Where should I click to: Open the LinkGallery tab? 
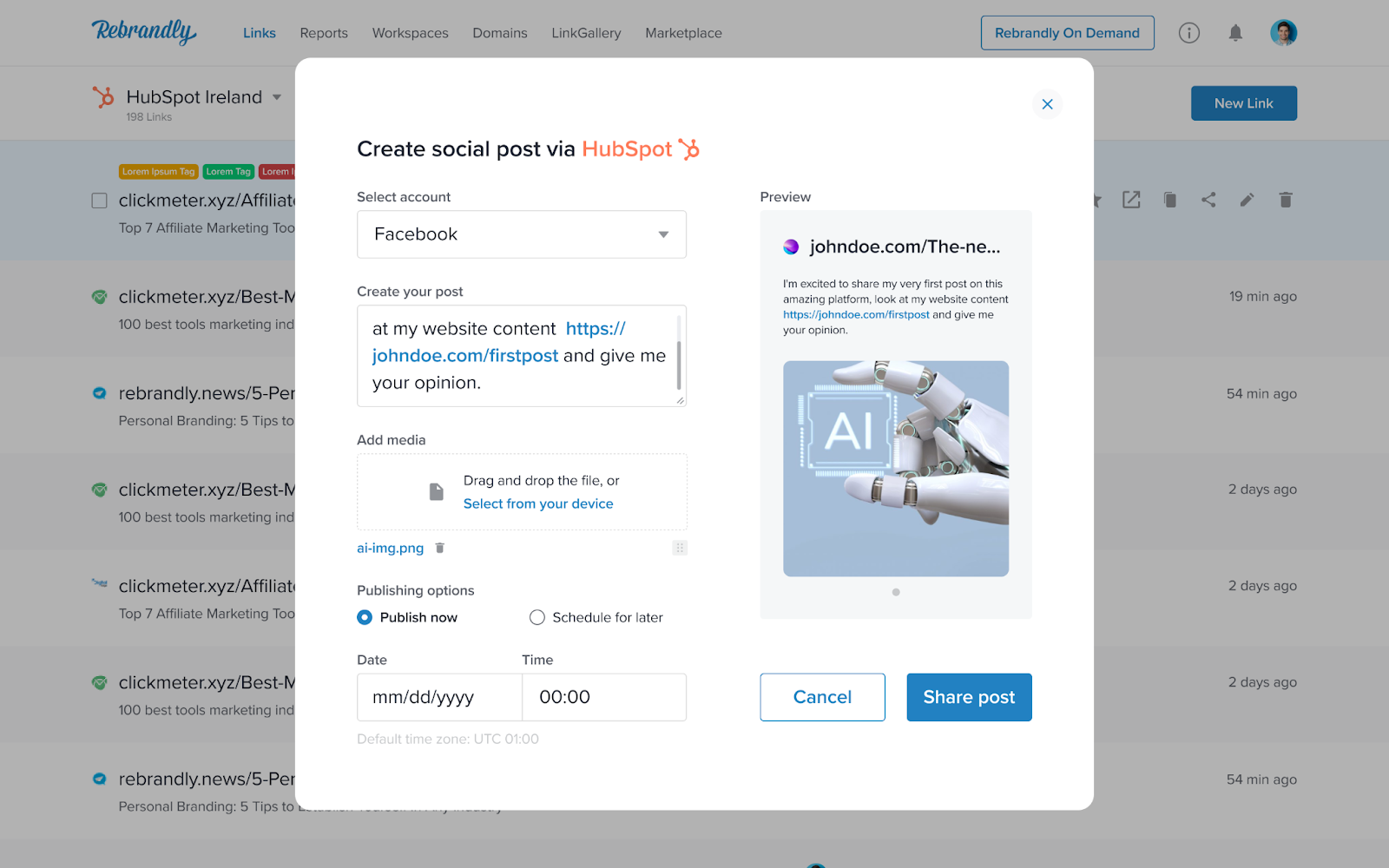click(587, 33)
